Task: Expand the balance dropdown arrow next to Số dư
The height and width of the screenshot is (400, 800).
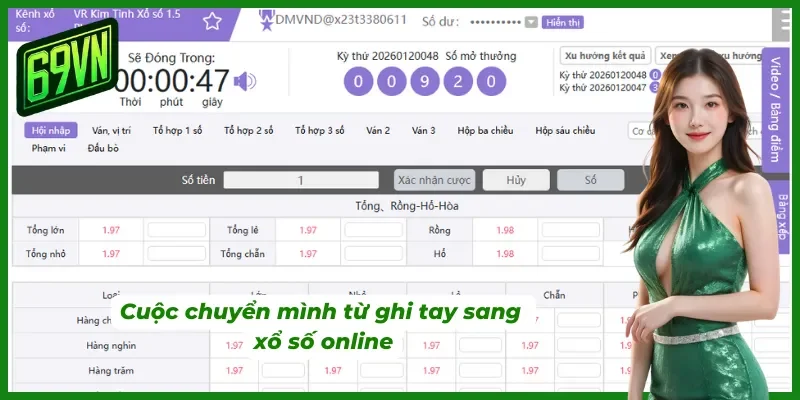Action: [531, 22]
